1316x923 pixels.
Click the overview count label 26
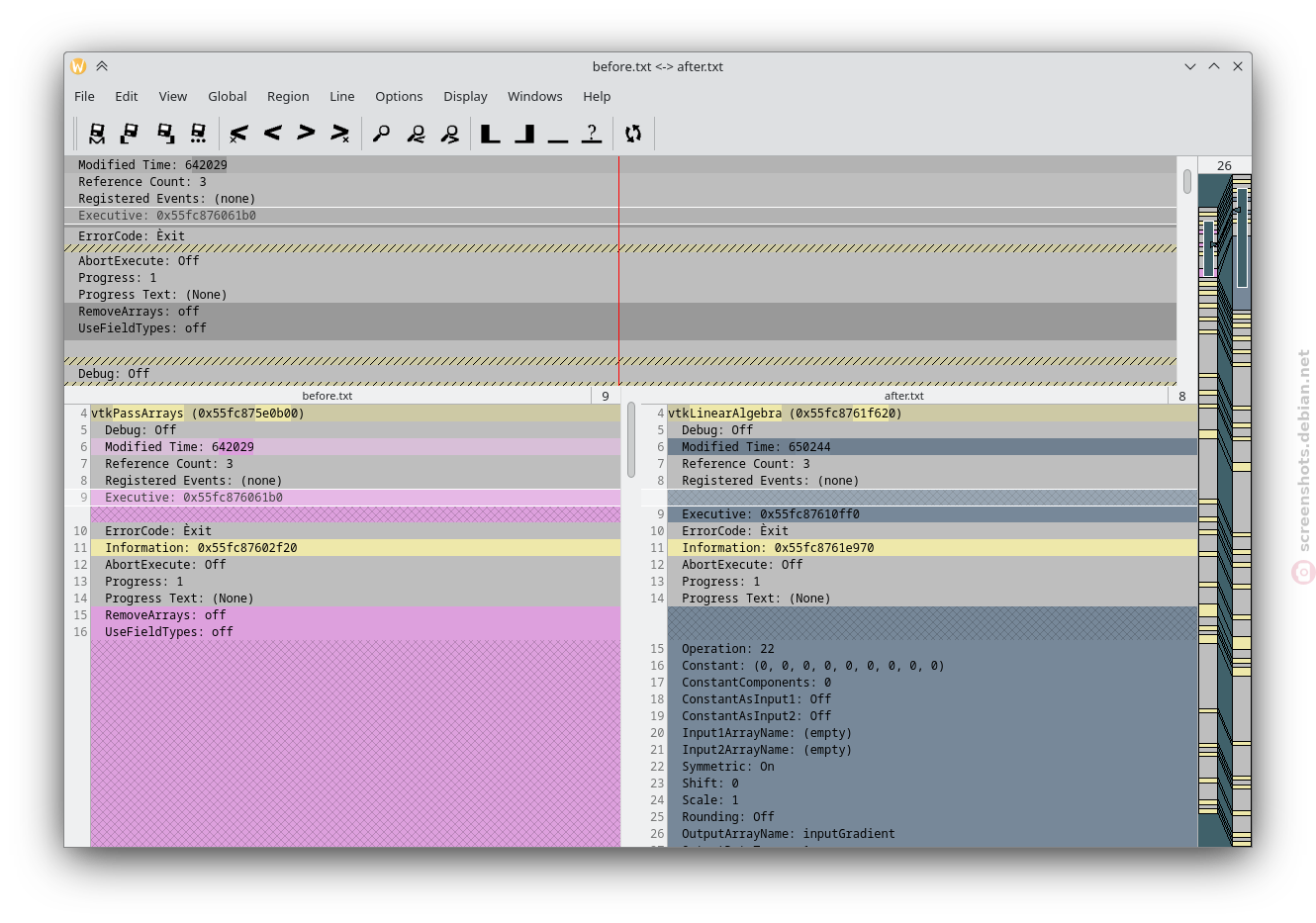click(x=1225, y=165)
